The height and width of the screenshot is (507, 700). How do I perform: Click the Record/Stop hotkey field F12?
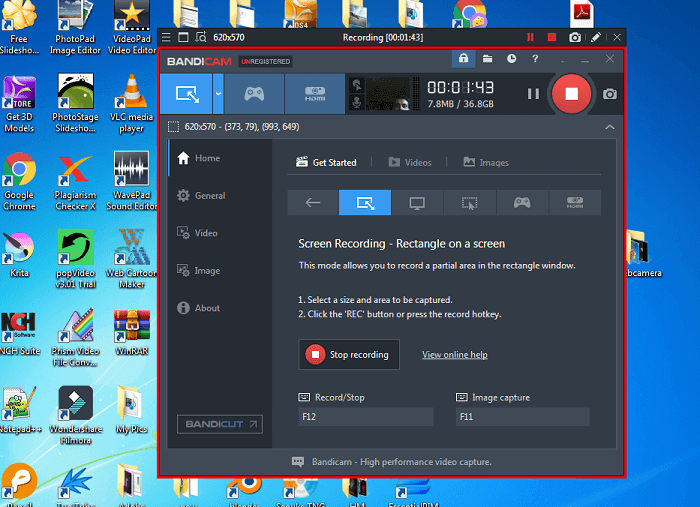[366, 416]
